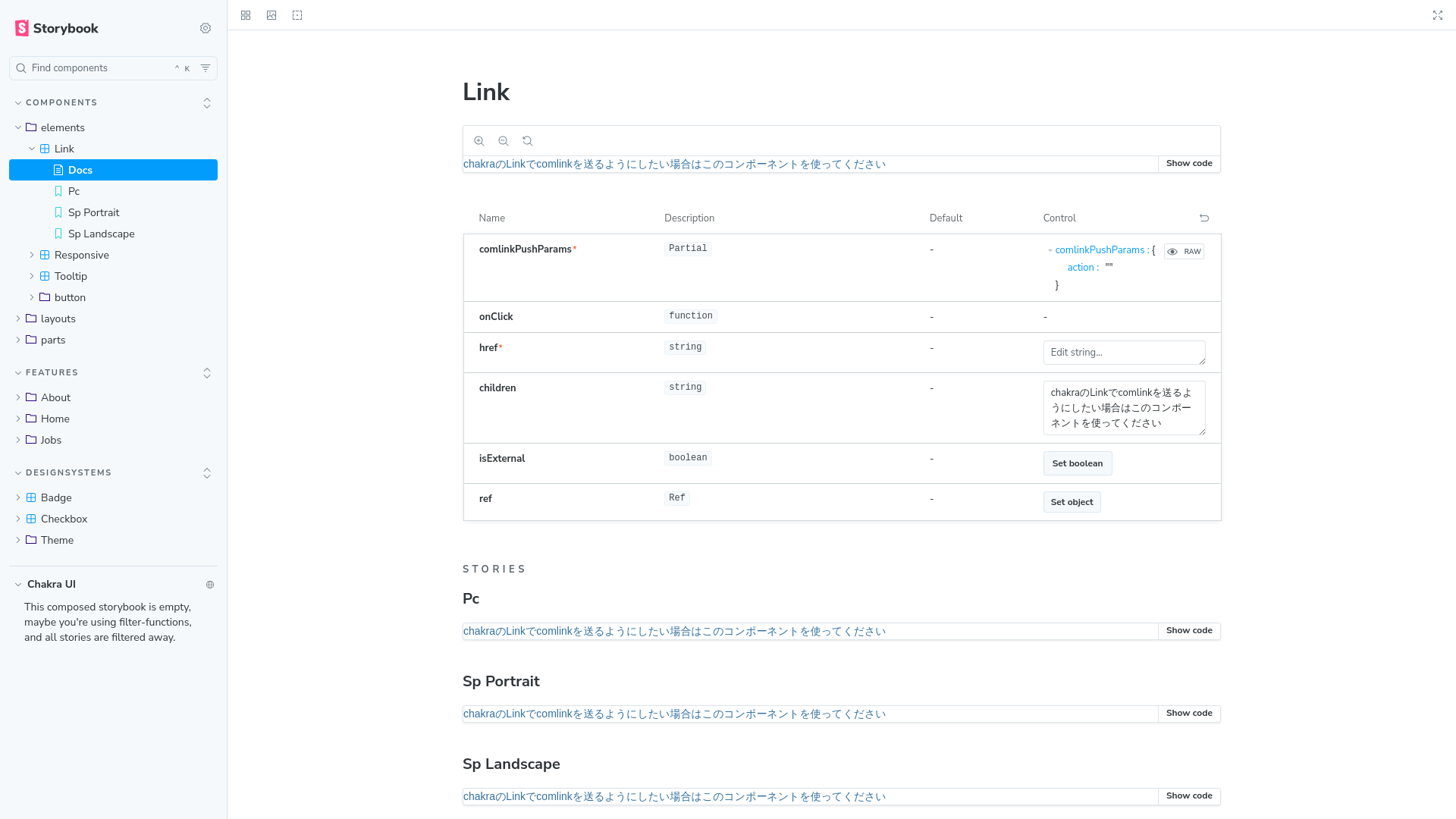The image size is (1456, 819).
Task: Expand or collapse all COMPONENTS items
Action: (207, 103)
